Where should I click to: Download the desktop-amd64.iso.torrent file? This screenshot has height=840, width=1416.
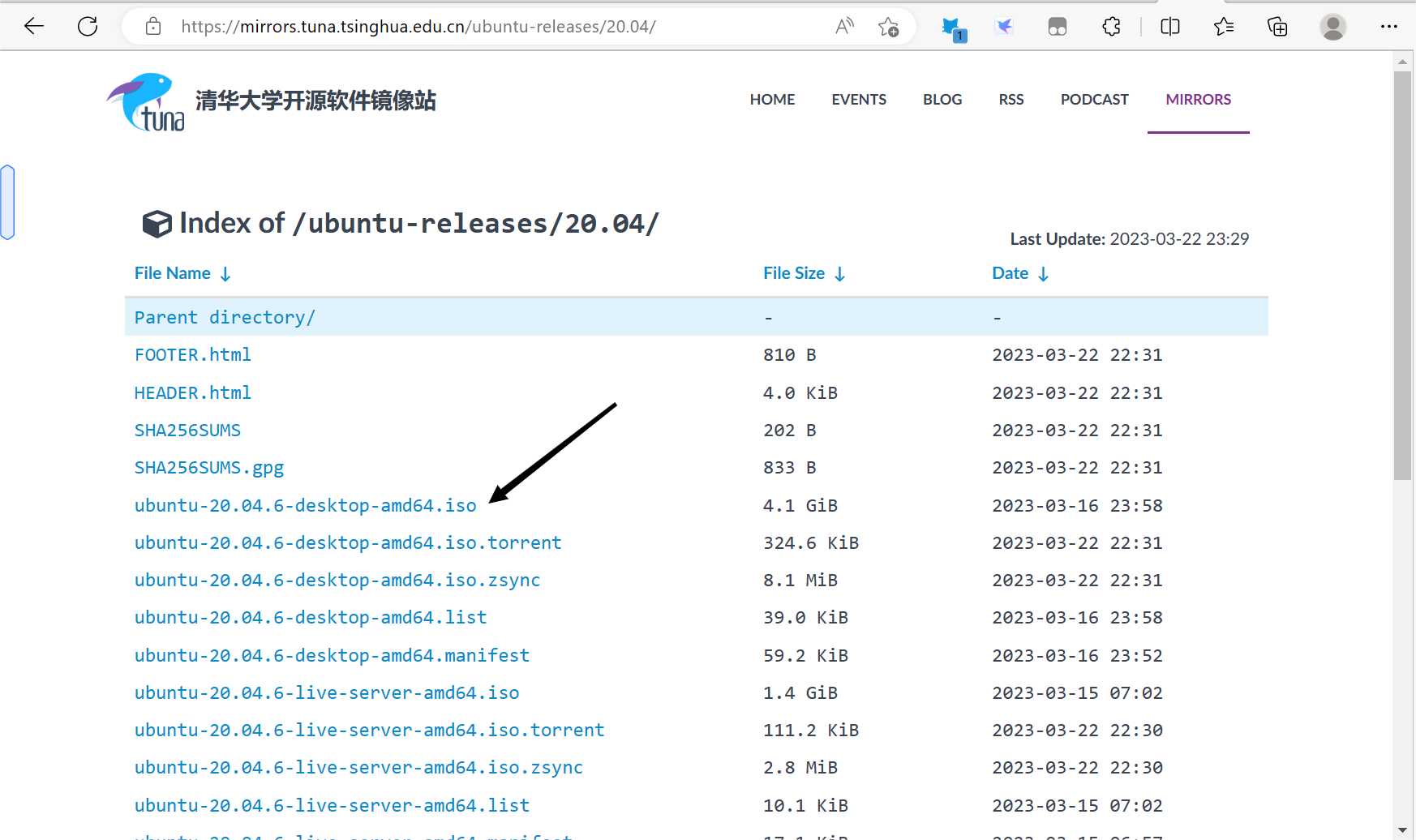(x=348, y=542)
